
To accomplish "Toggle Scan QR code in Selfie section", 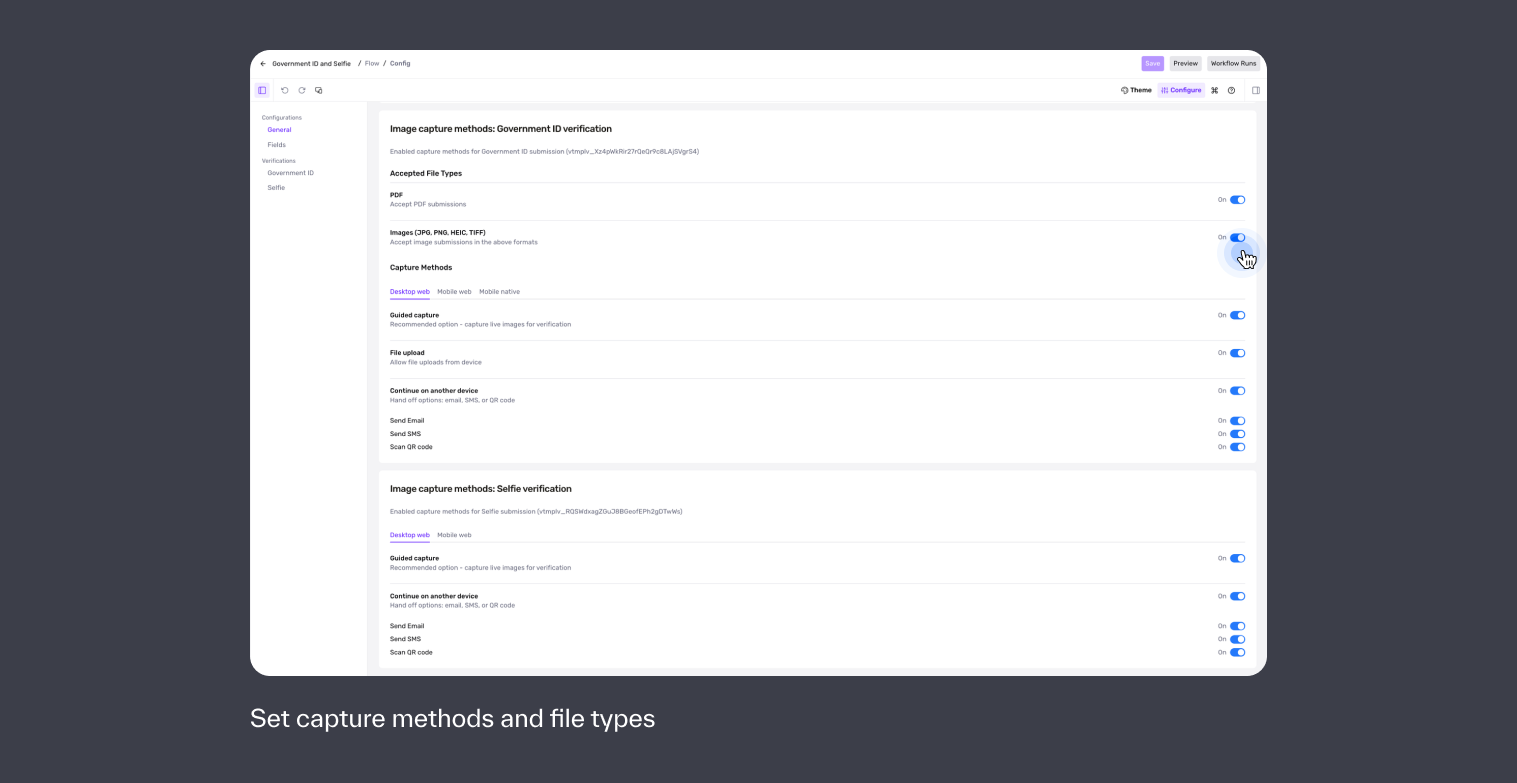I will 1237,652.
